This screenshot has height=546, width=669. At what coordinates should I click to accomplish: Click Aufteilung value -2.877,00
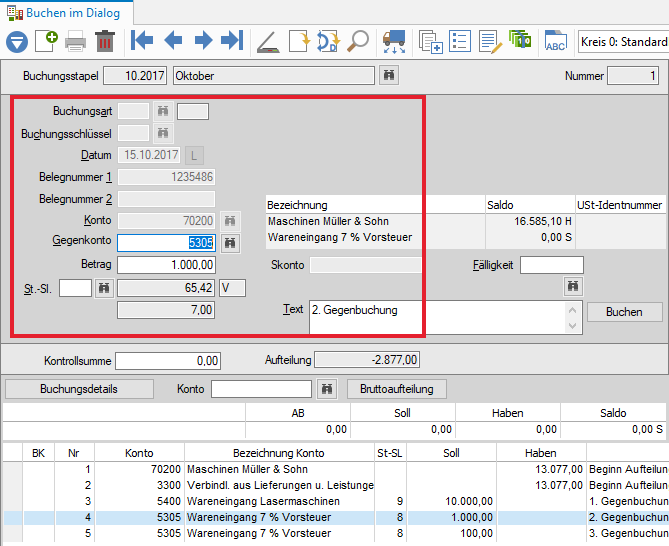367,360
